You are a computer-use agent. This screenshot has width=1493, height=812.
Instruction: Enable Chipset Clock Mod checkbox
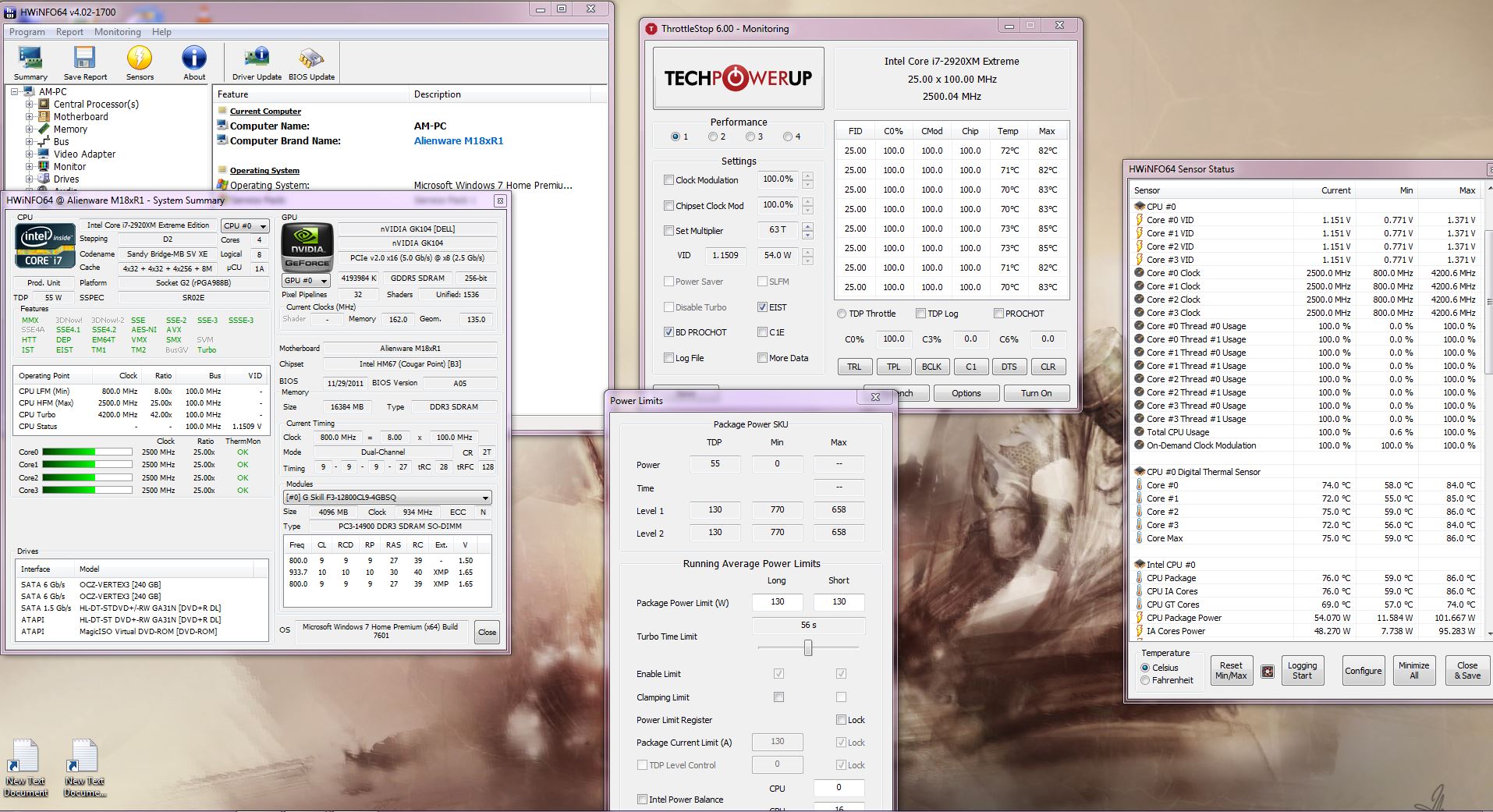[x=668, y=206]
